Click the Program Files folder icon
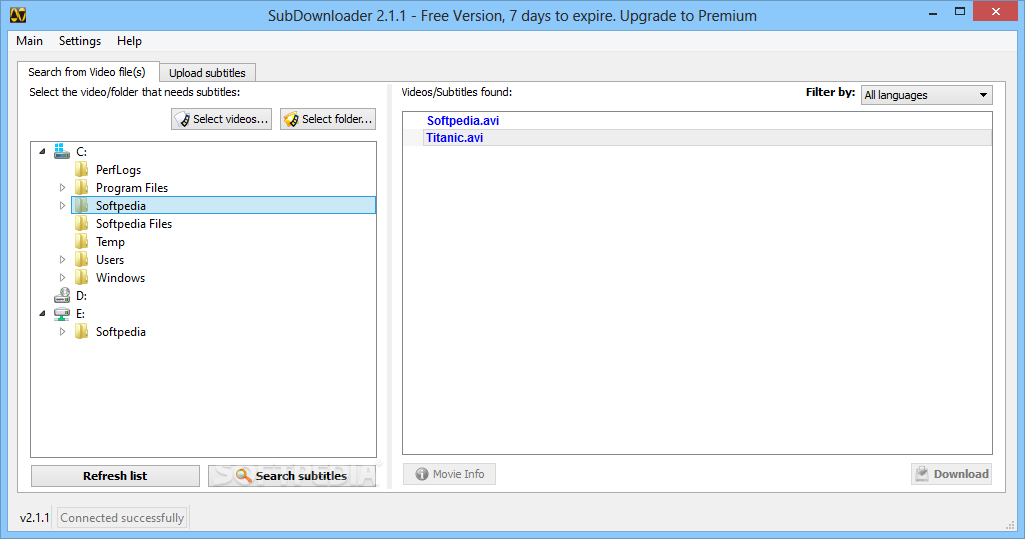The width and height of the screenshot is (1025, 539). pos(81,188)
